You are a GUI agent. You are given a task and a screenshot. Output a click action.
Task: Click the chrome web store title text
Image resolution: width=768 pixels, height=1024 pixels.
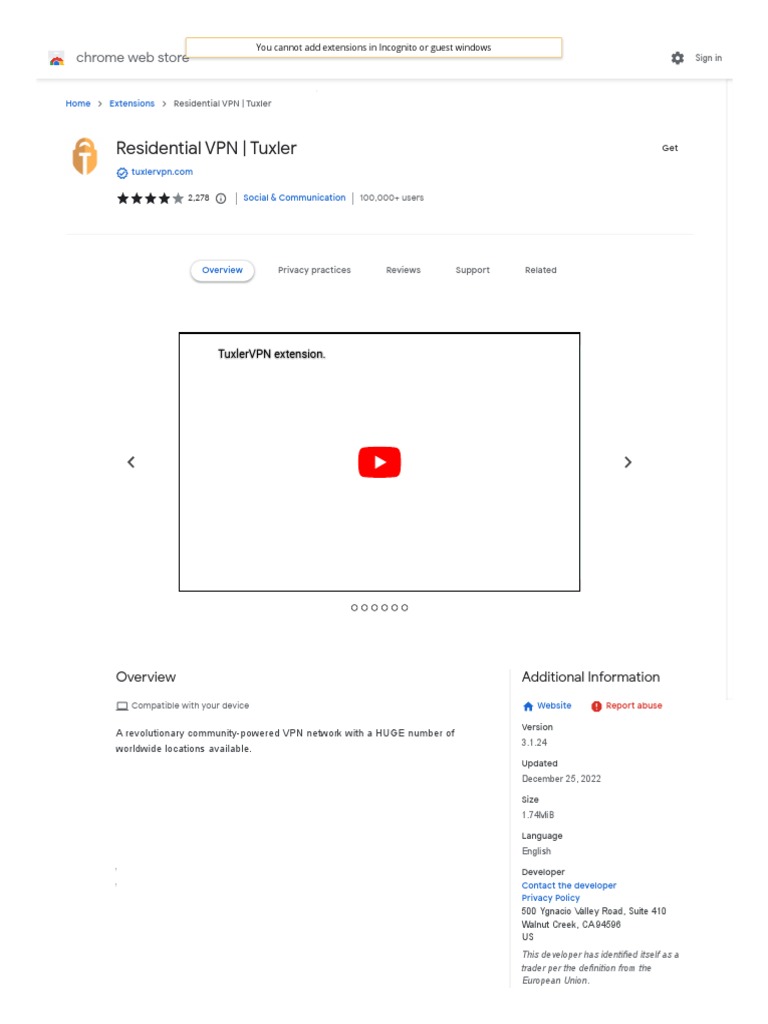[133, 58]
